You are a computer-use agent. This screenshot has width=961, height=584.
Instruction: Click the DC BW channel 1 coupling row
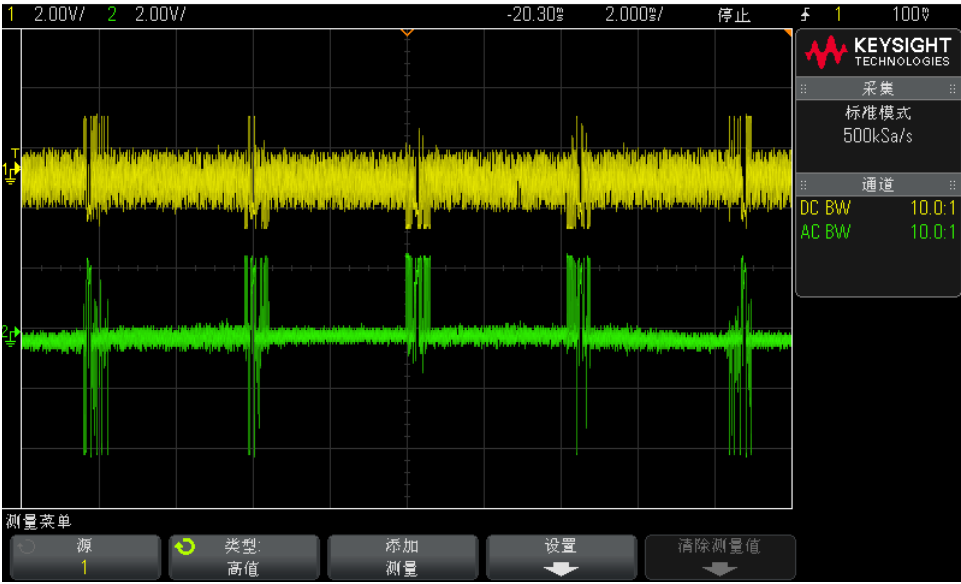click(x=878, y=208)
